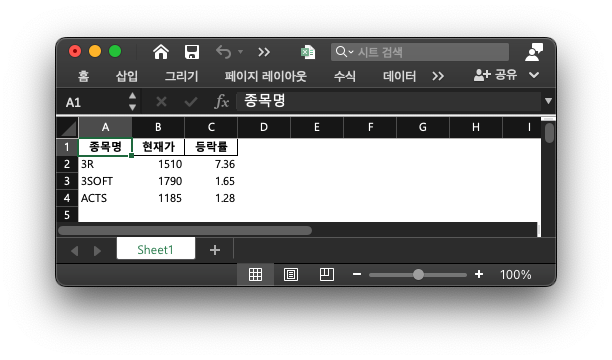Screen dimensions: 612x360
Task: Switch to Normal grid view
Action: [255, 274]
